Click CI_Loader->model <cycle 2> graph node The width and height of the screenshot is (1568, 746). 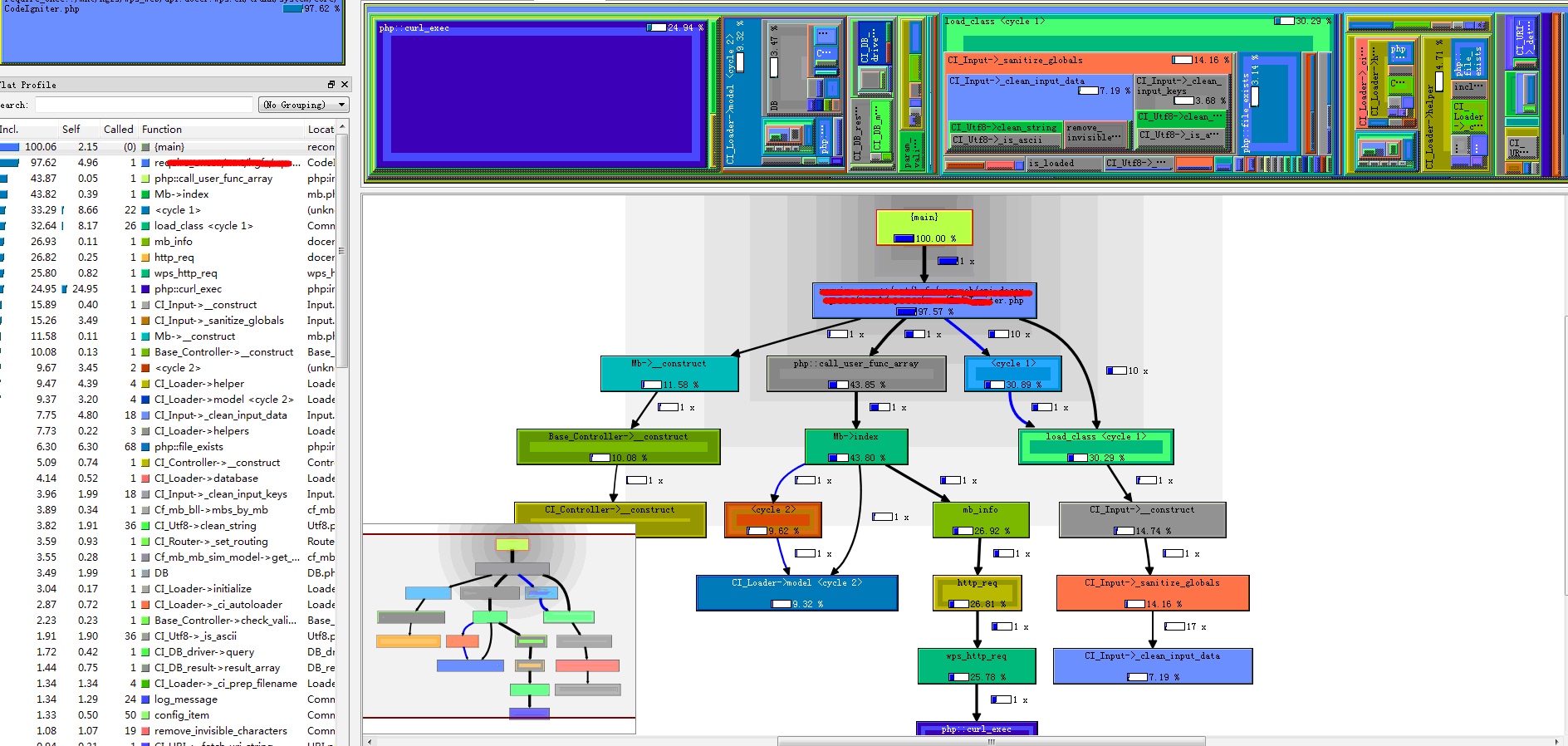point(797,593)
